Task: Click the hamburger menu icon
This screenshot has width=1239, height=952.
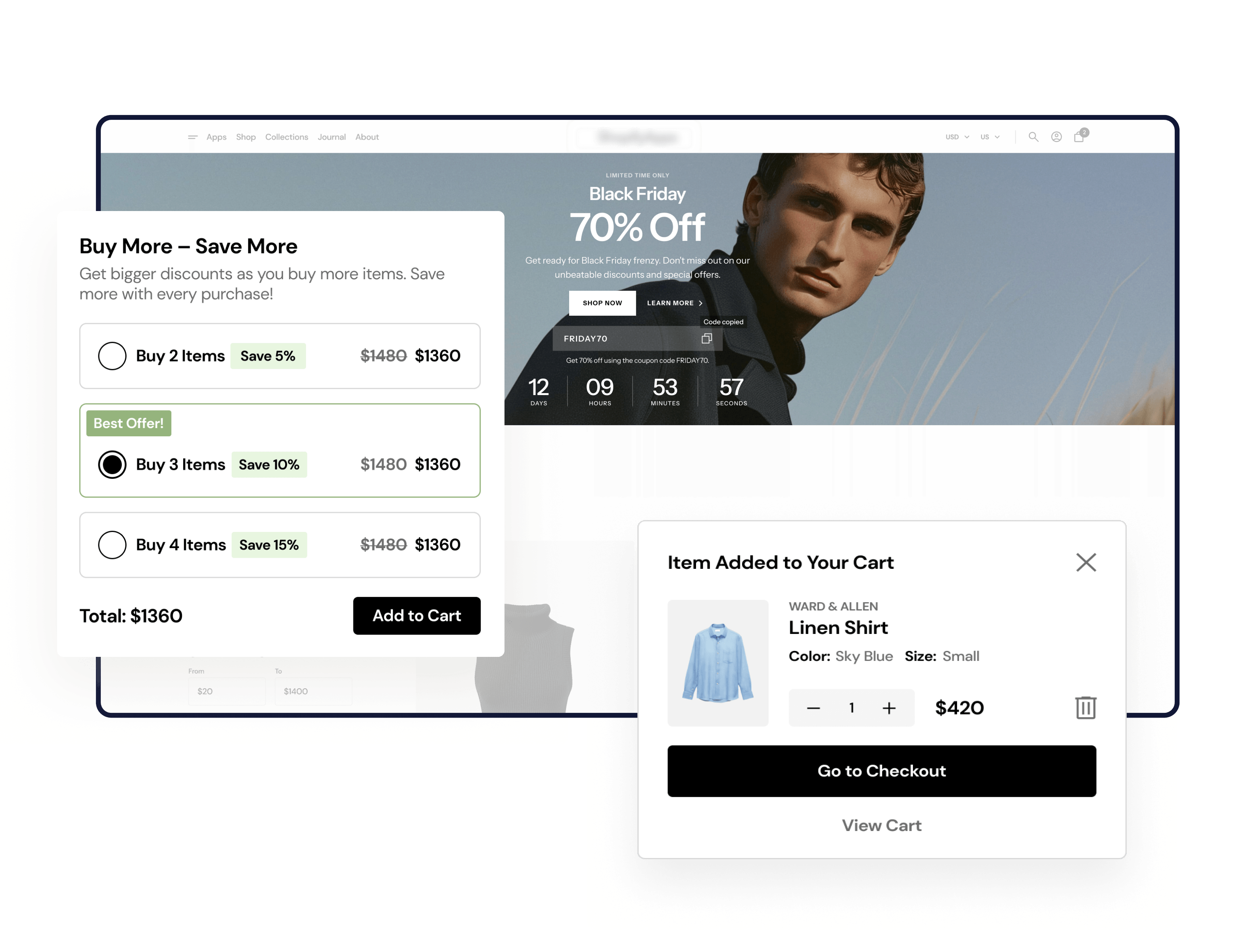Action: pos(192,137)
